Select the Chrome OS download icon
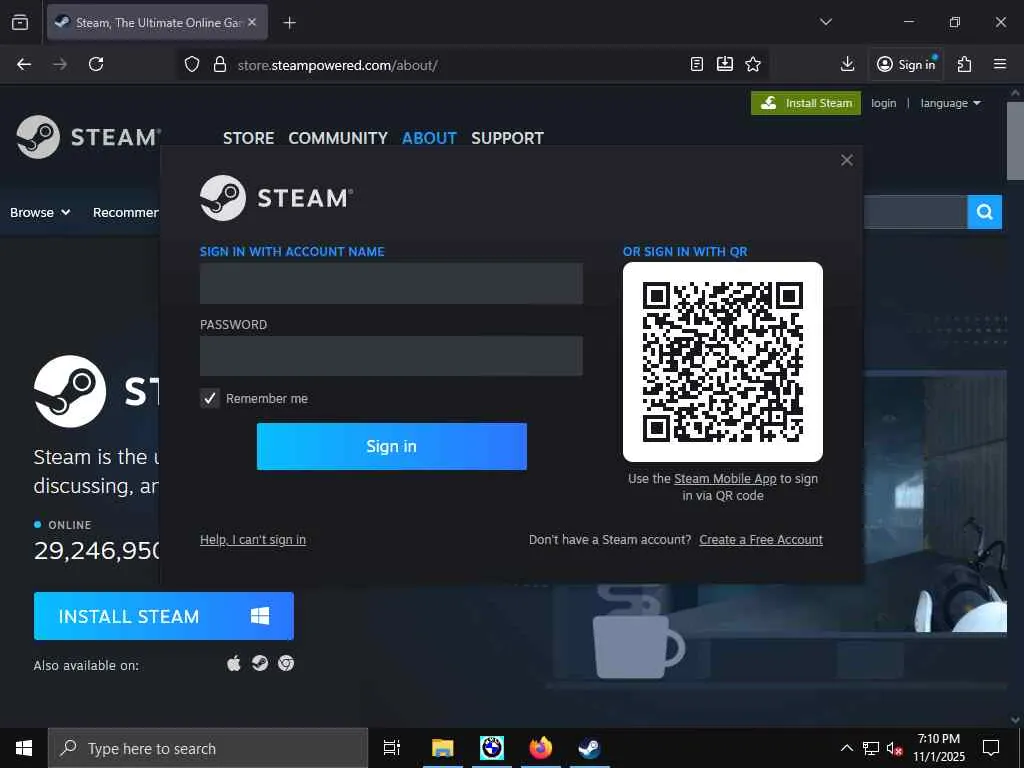1024x768 pixels. [286, 664]
